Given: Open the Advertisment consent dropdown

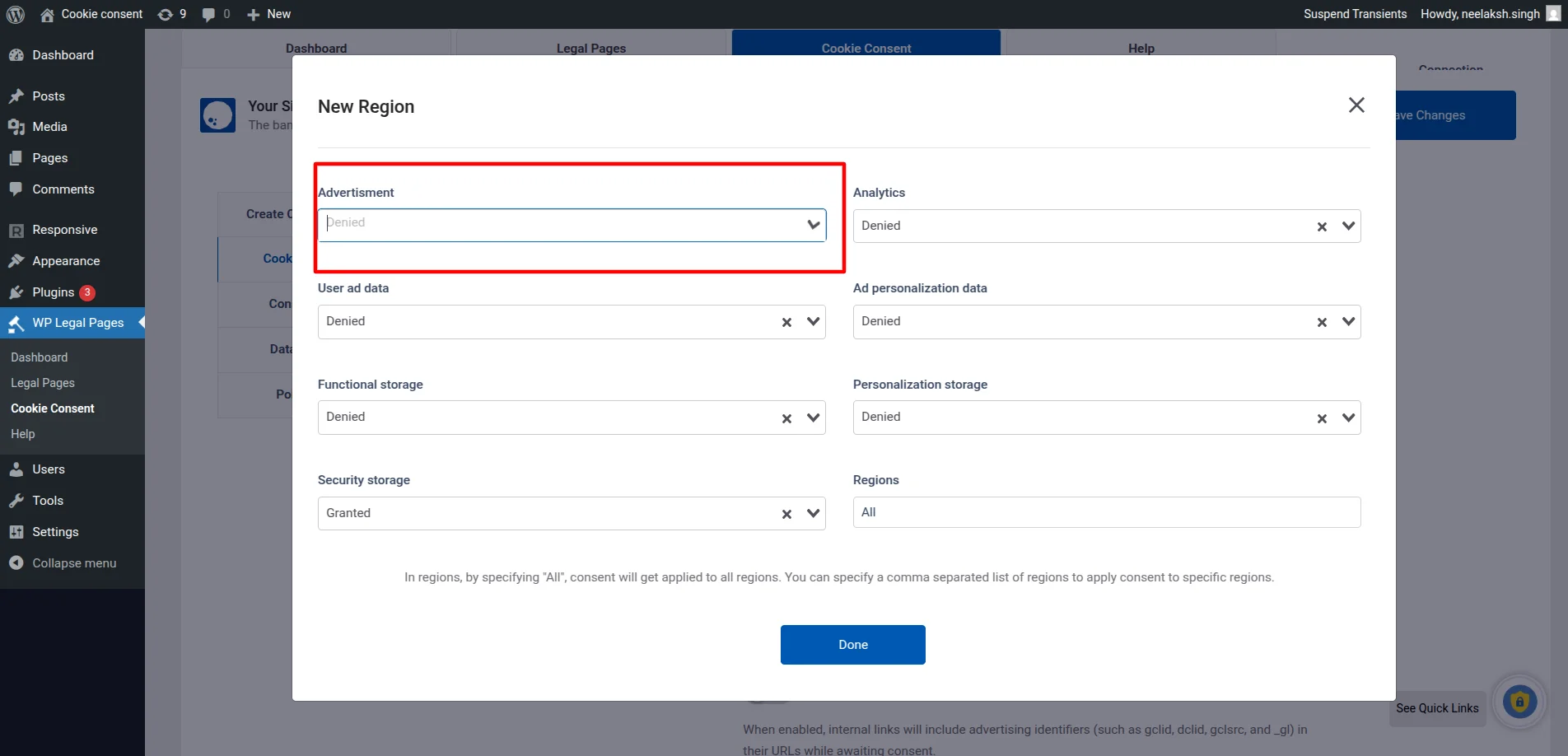Looking at the screenshot, I should (x=812, y=224).
